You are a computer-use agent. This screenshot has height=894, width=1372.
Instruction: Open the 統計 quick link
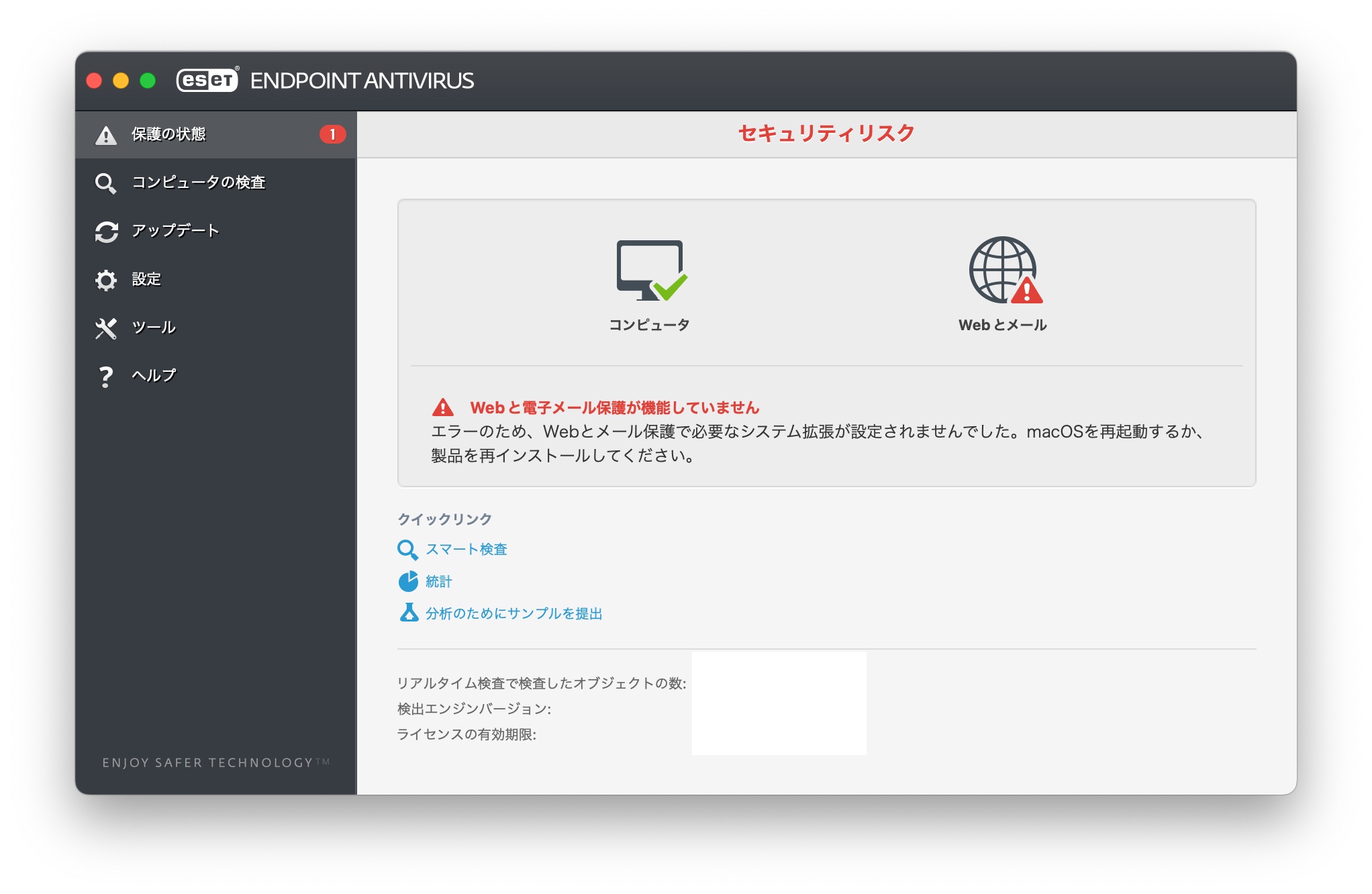439,582
